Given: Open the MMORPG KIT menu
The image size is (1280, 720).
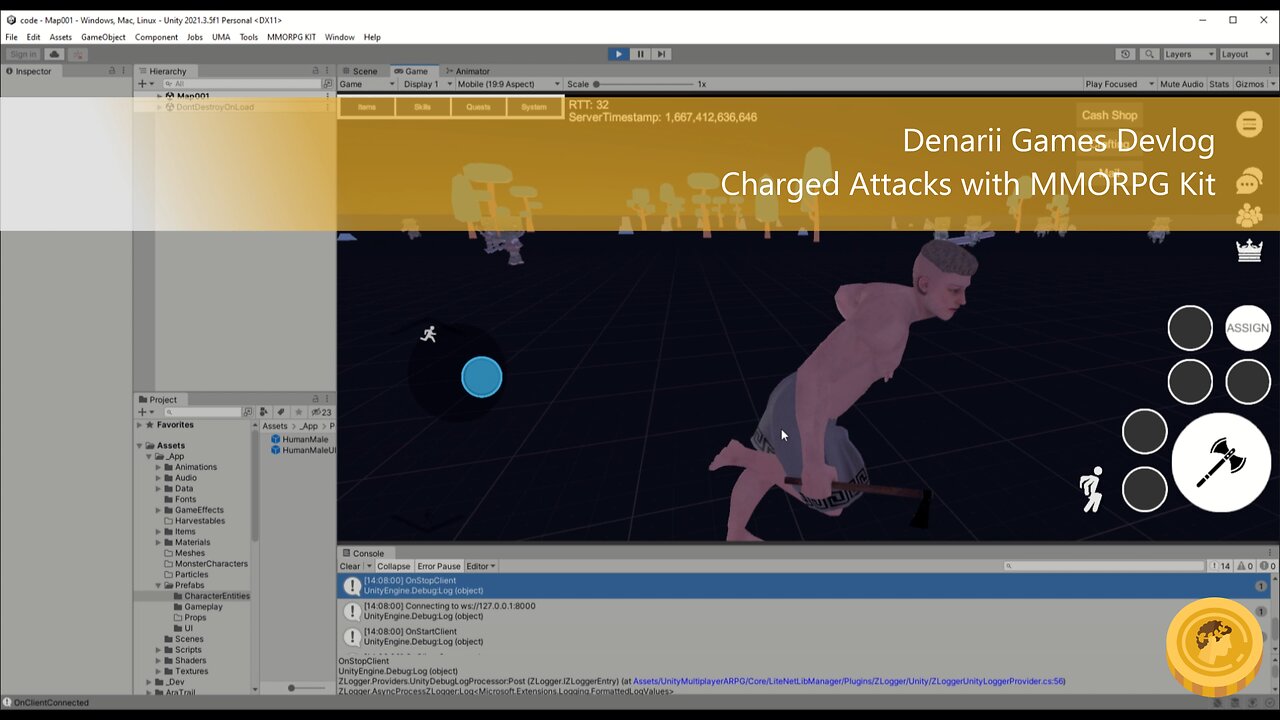Looking at the screenshot, I should tap(291, 37).
